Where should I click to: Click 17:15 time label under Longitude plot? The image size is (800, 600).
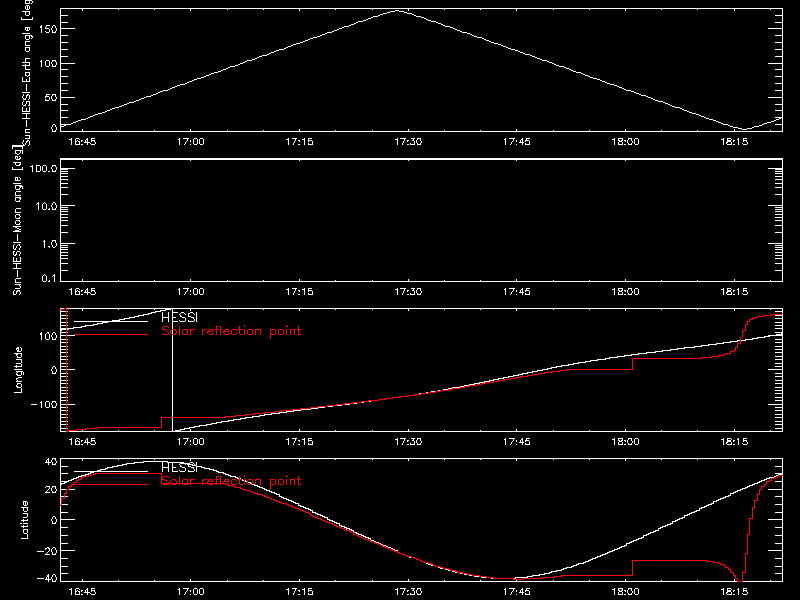tap(299, 442)
